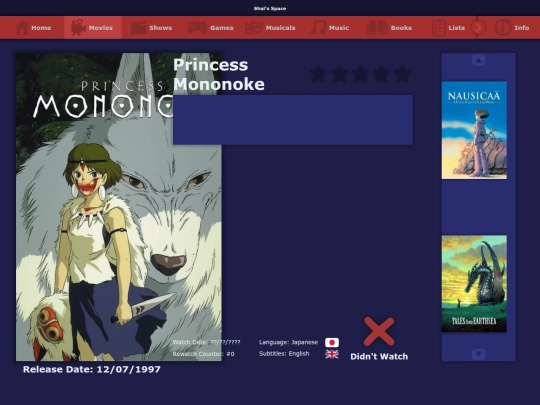Open the Info tab label

[x=522, y=28]
